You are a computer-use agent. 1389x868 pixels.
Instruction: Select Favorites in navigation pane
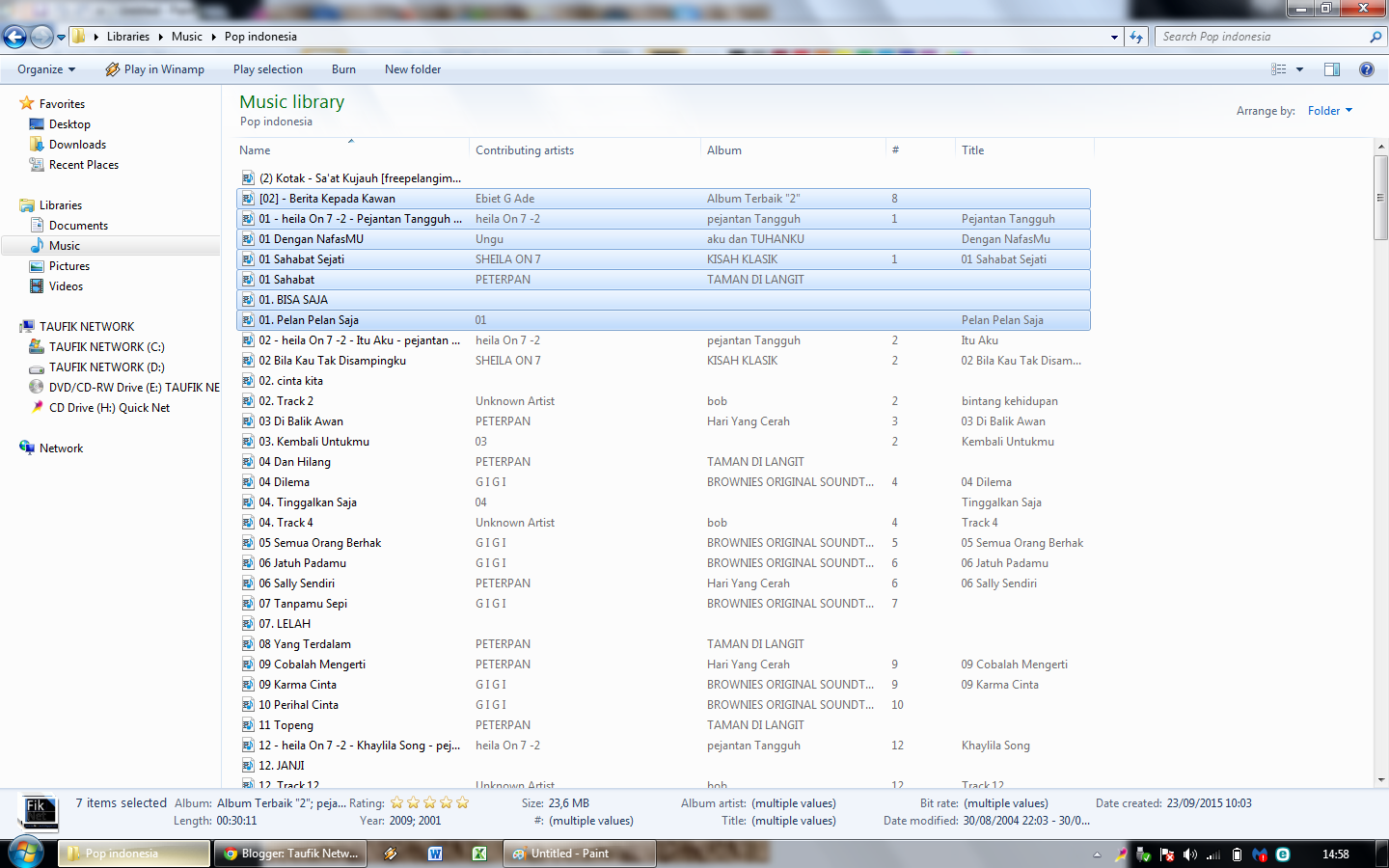point(62,104)
